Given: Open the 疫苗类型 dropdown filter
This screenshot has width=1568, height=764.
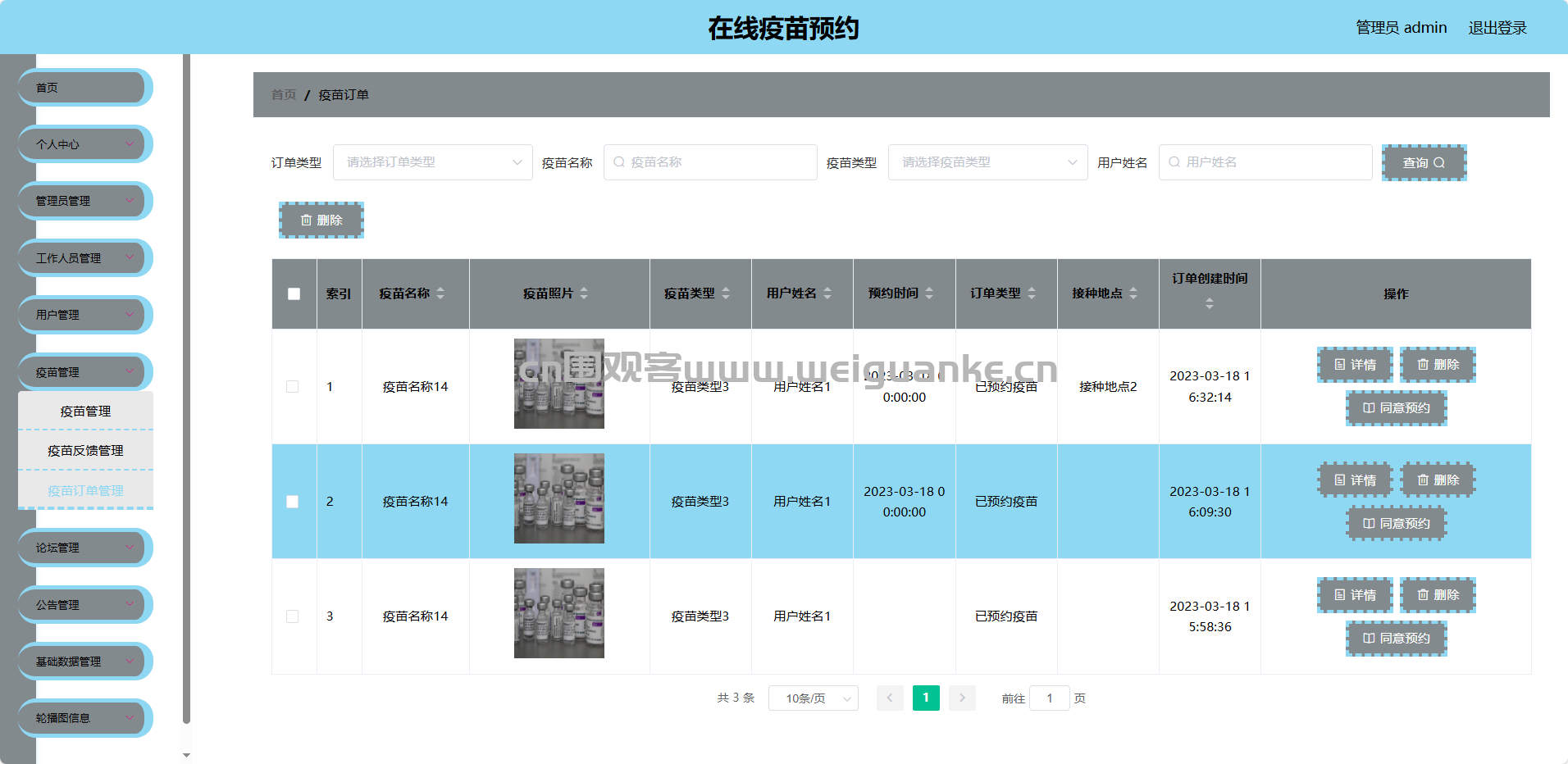Looking at the screenshot, I should pos(987,162).
